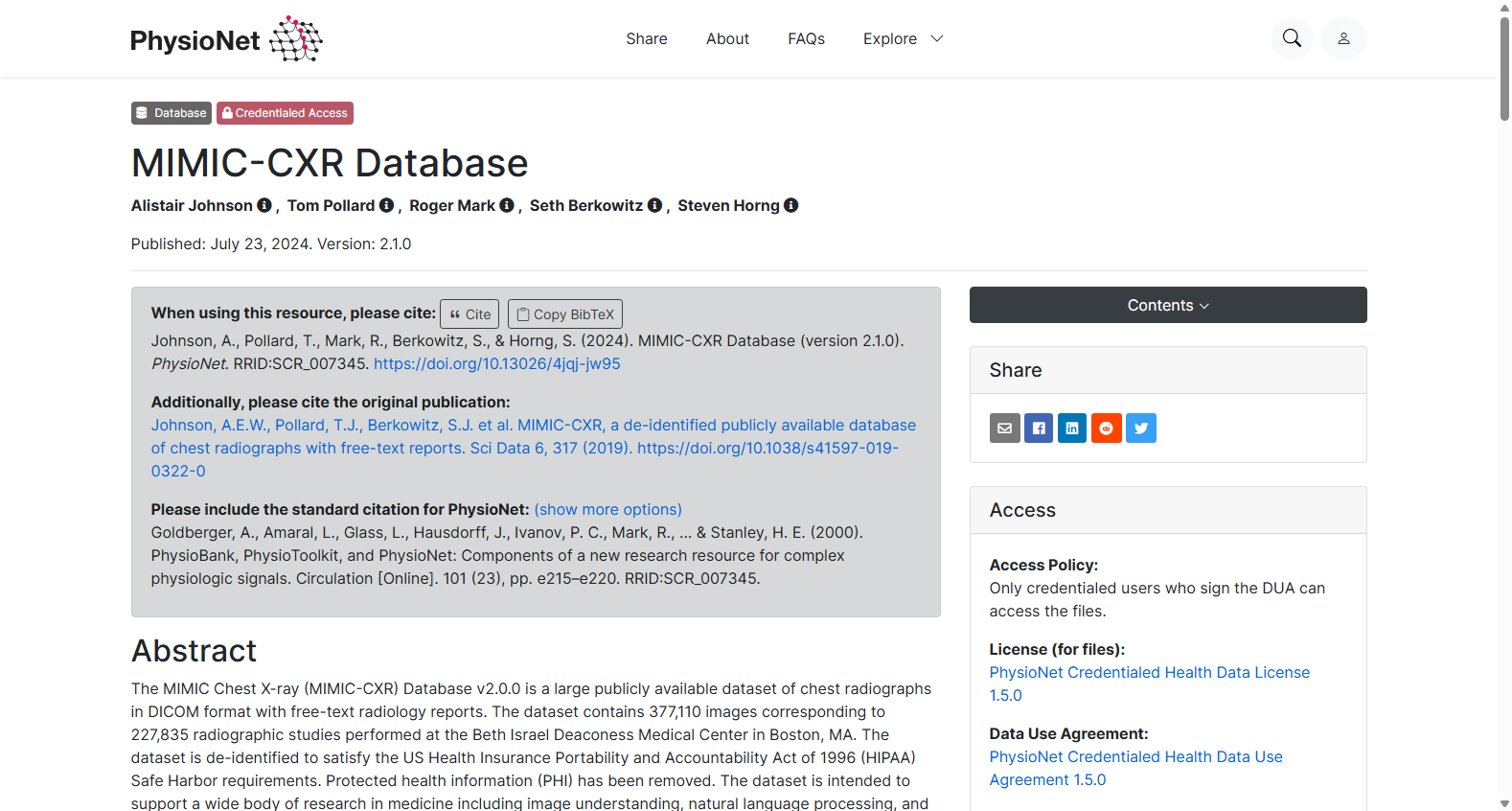Open the doi.org/10.13026/4jqj-jw95 link
The image size is (1512, 811).
pyautogui.click(x=497, y=363)
